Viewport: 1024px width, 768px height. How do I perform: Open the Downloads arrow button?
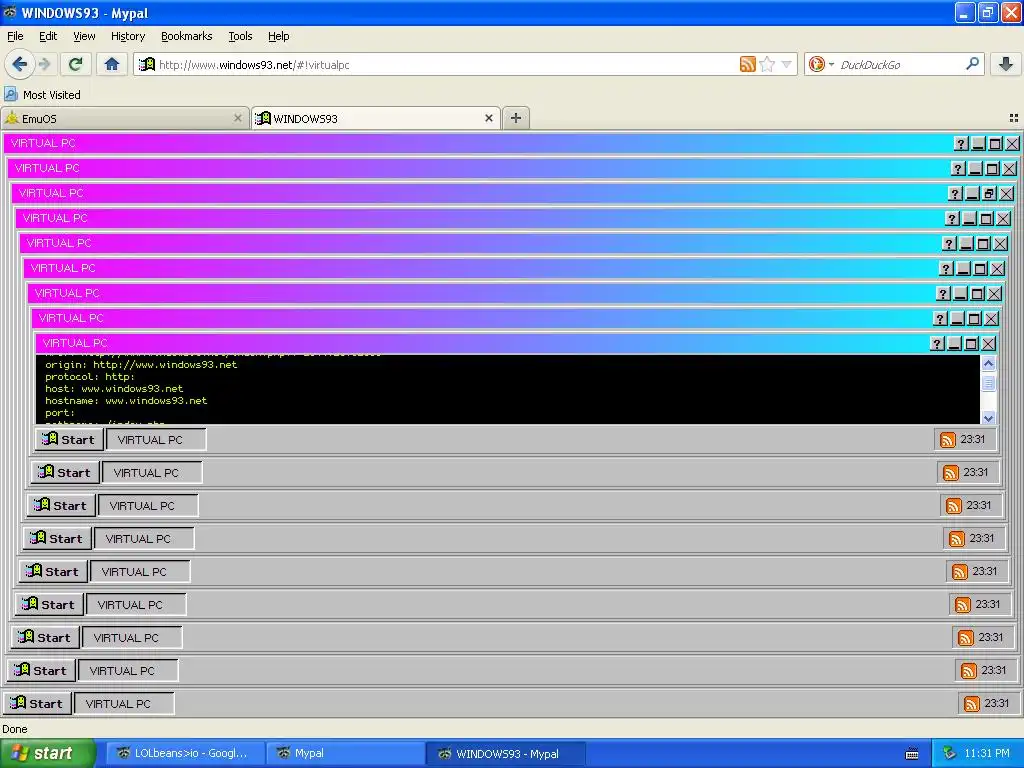[x=1006, y=64]
